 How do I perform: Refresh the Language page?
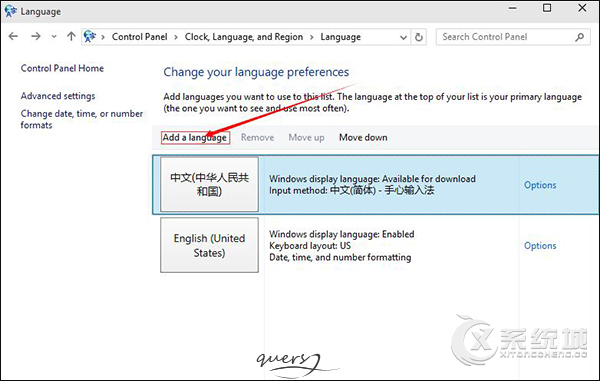pos(419,37)
